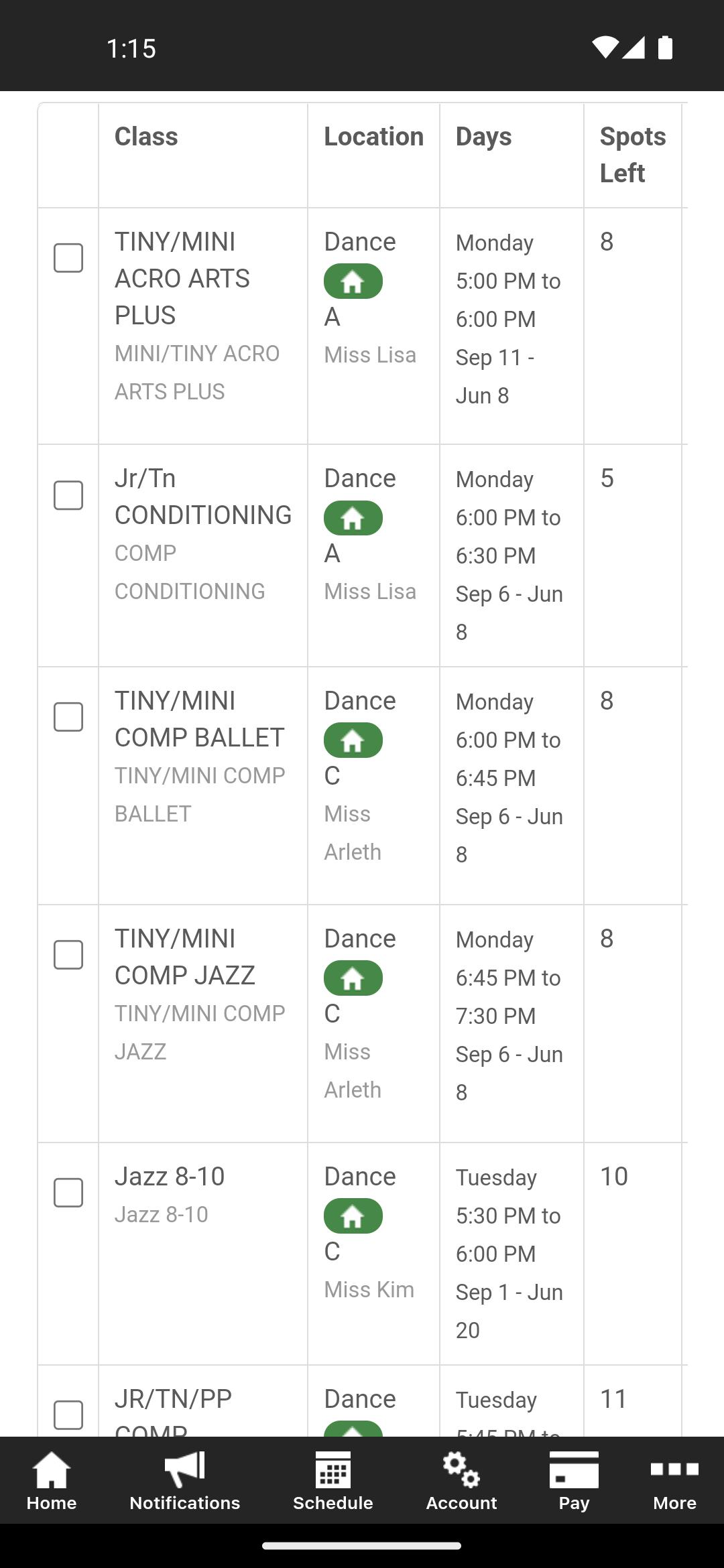Open the TINY/MINI COMP JAZZ class name

tap(185, 957)
